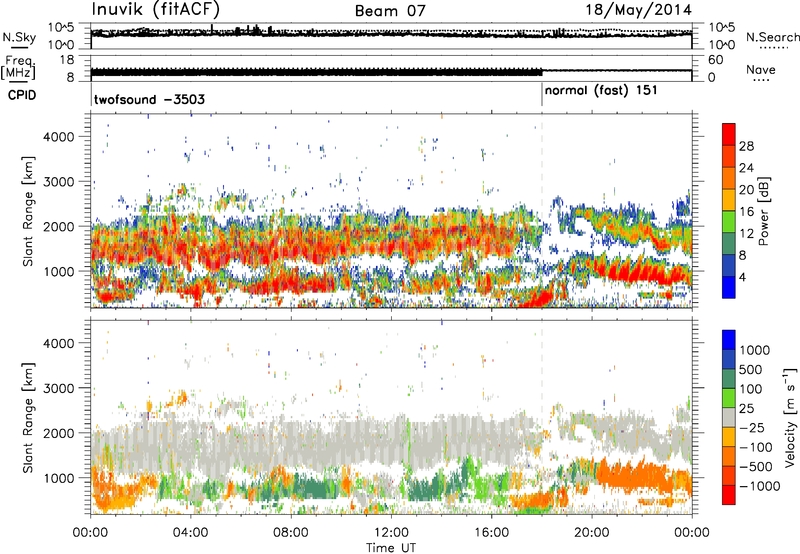Click the '08:00' time axis label
This screenshot has width=800, height=554.
tap(290, 533)
